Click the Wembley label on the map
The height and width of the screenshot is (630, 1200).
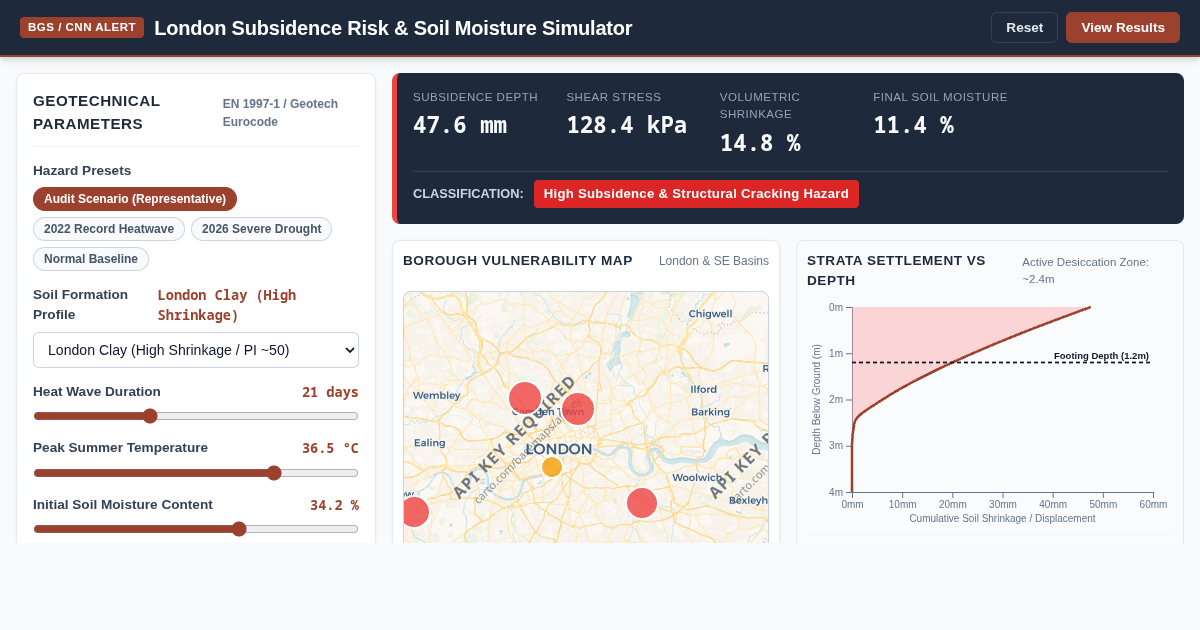click(x=437, y=395)
